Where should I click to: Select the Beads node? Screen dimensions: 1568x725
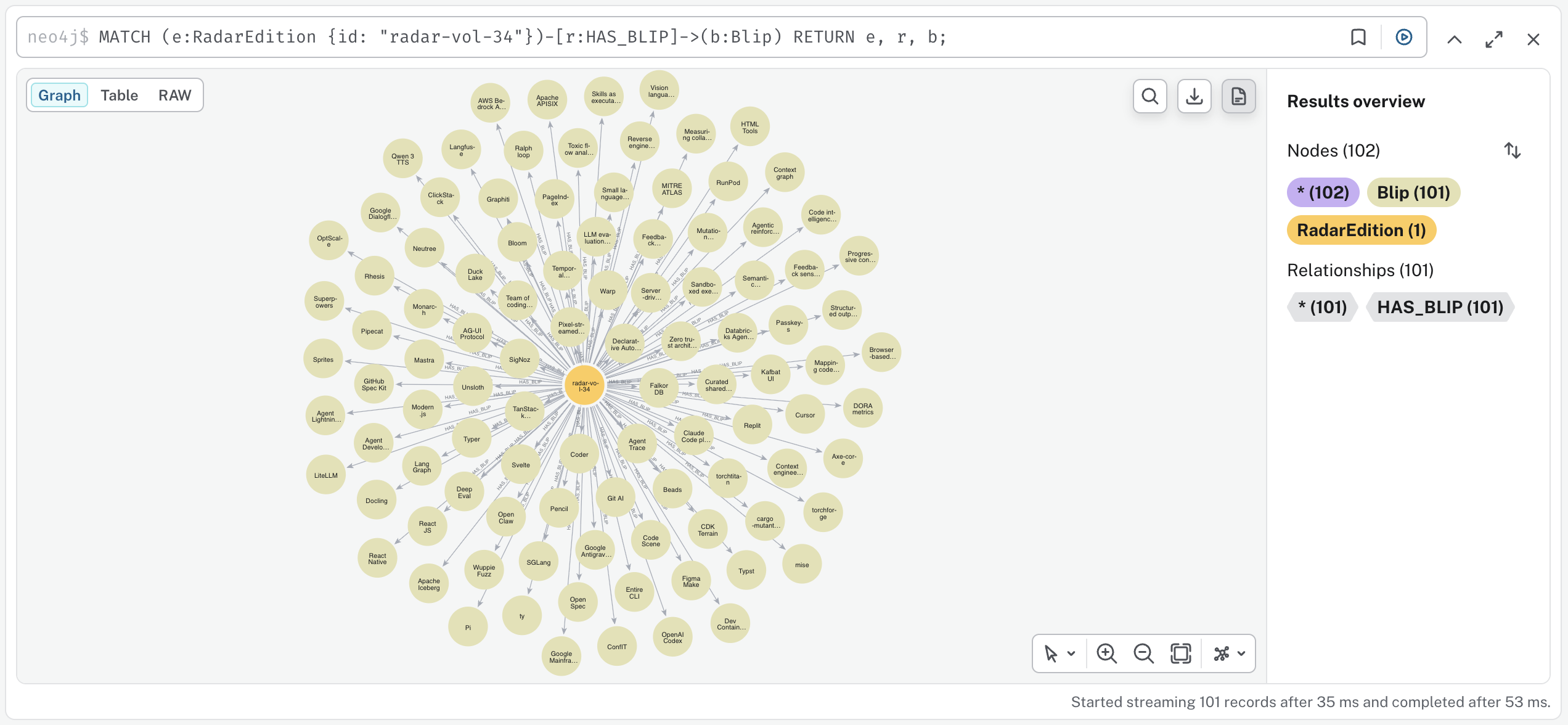[x=672, y=489]
